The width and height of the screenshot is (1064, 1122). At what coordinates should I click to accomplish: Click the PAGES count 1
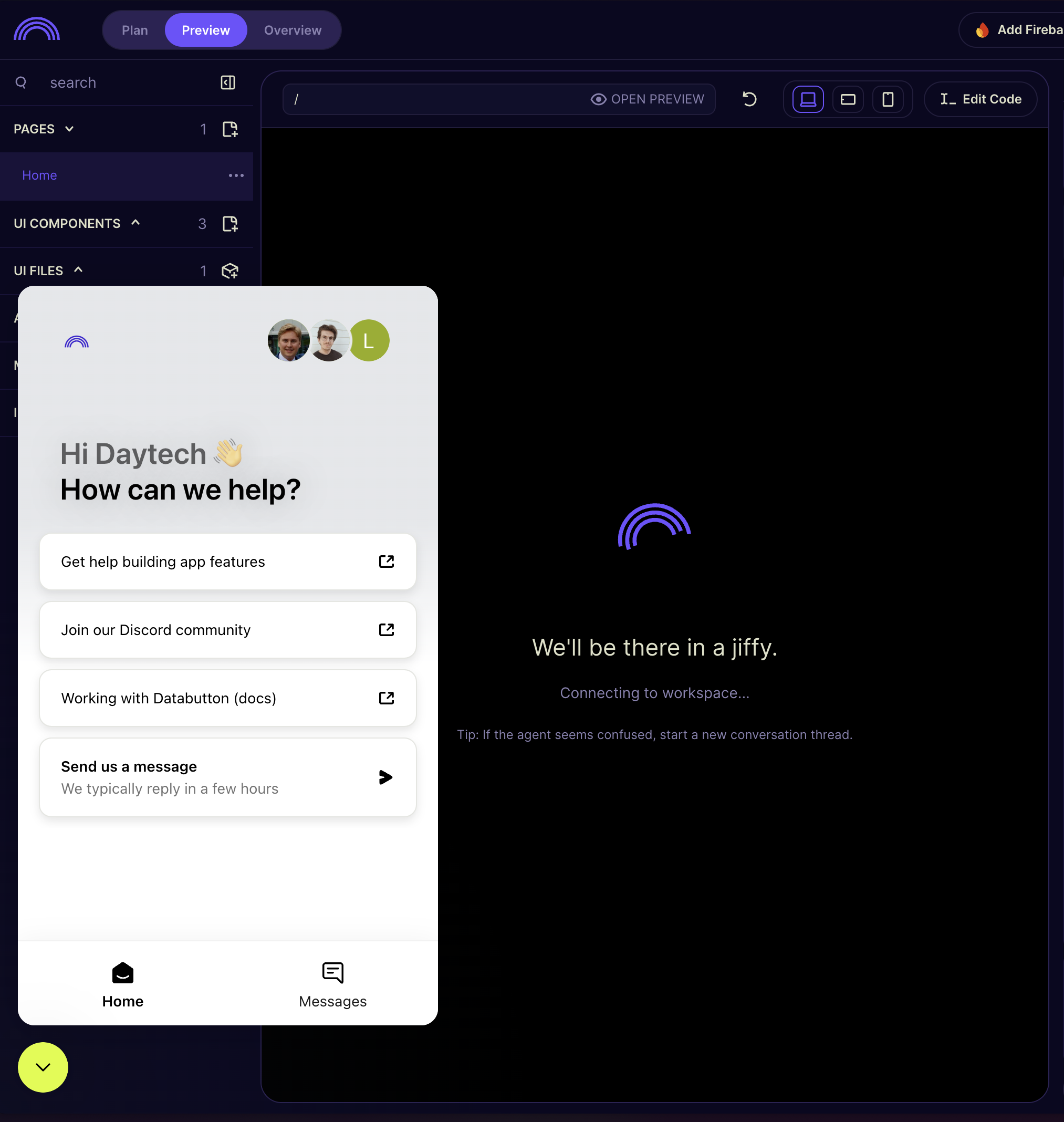point(203,129)
